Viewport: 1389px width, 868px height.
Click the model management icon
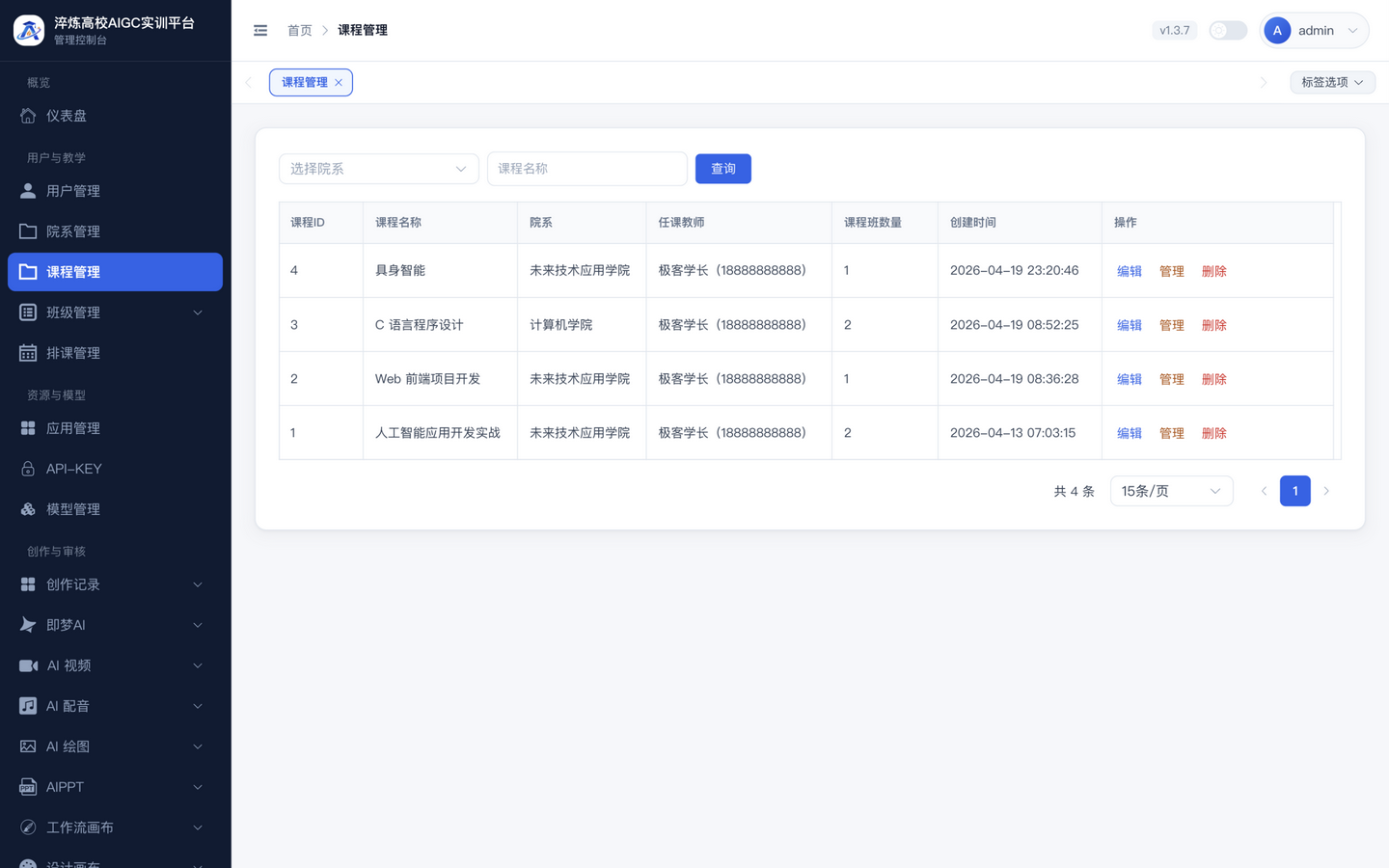[28, 509]
